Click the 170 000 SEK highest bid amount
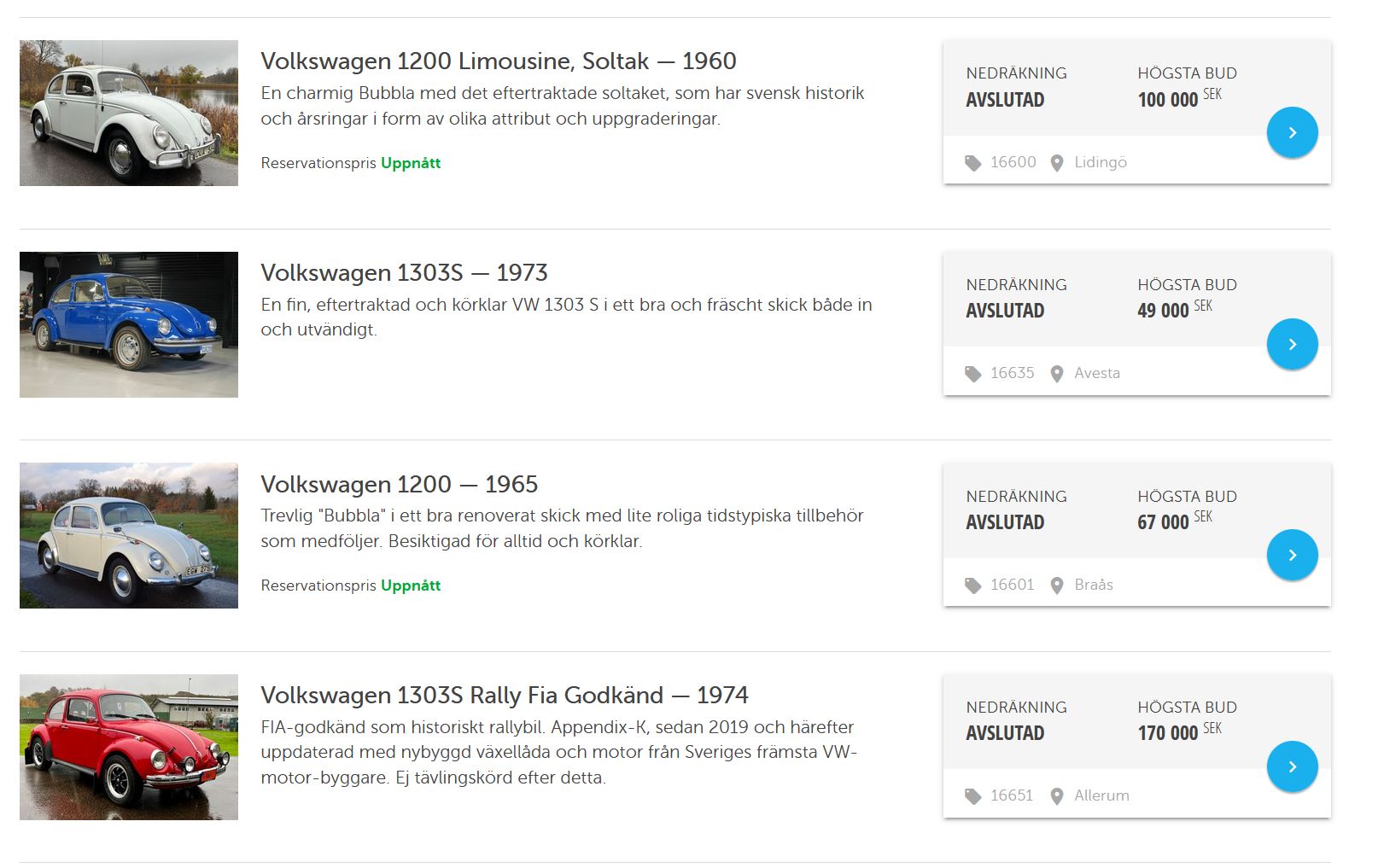Screen dimensions: 1384x868 1168,733
